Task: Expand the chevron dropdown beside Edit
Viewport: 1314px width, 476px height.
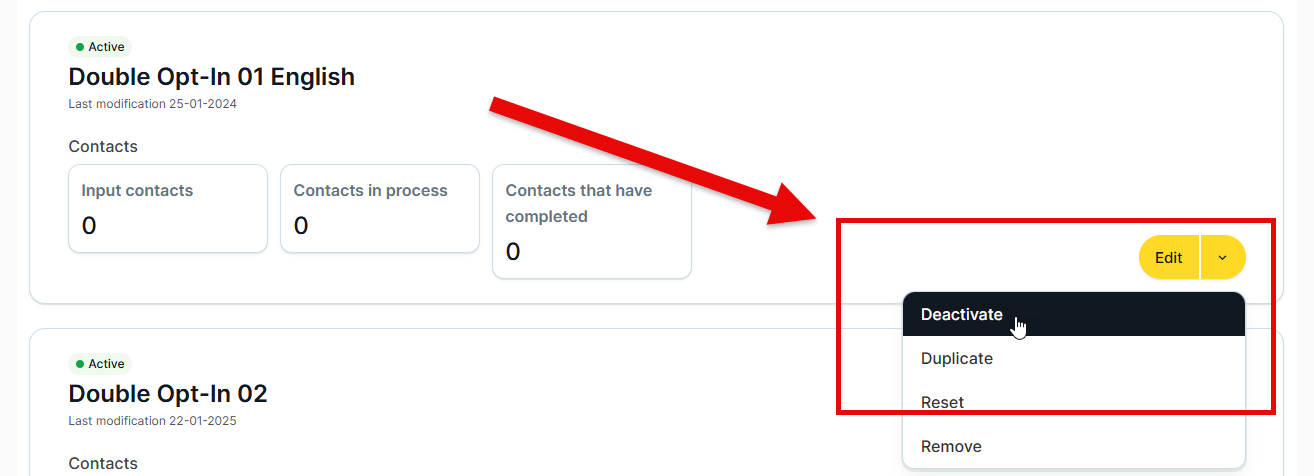Action: pos(1222,257)
